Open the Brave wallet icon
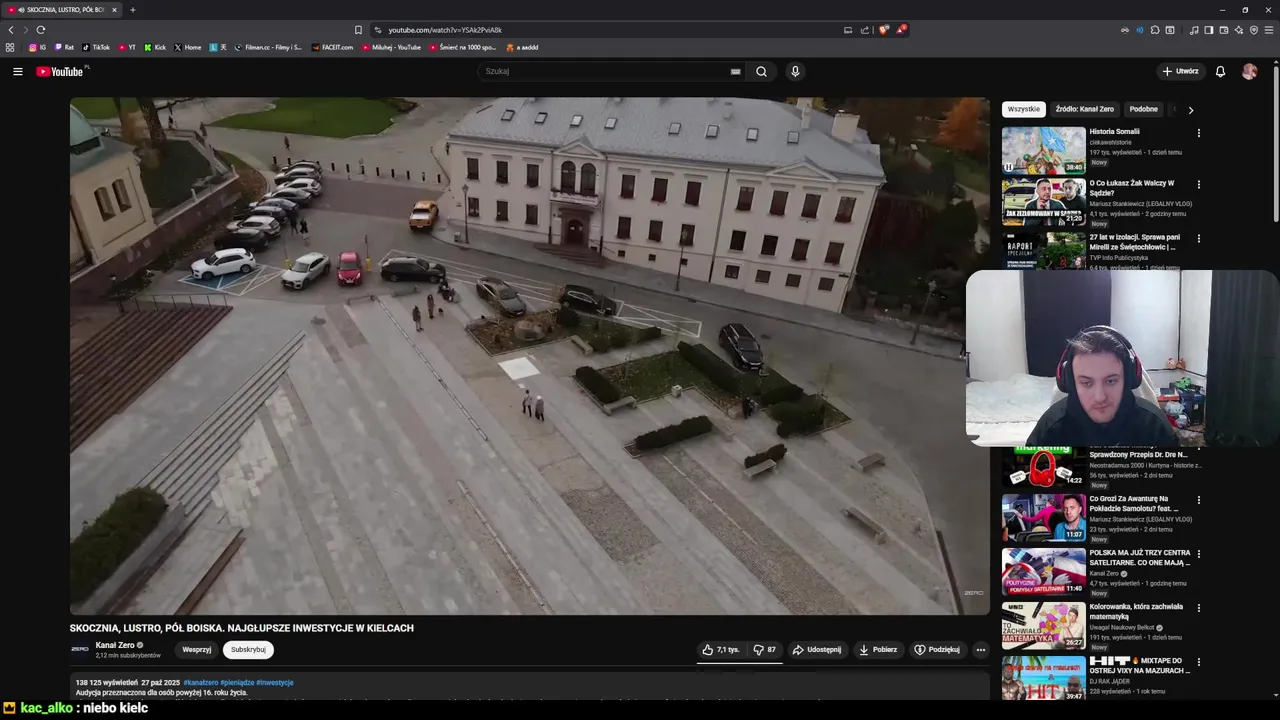Viewport: 1280px width, 720px height. pyautogui.click(x=1224, y=30)
